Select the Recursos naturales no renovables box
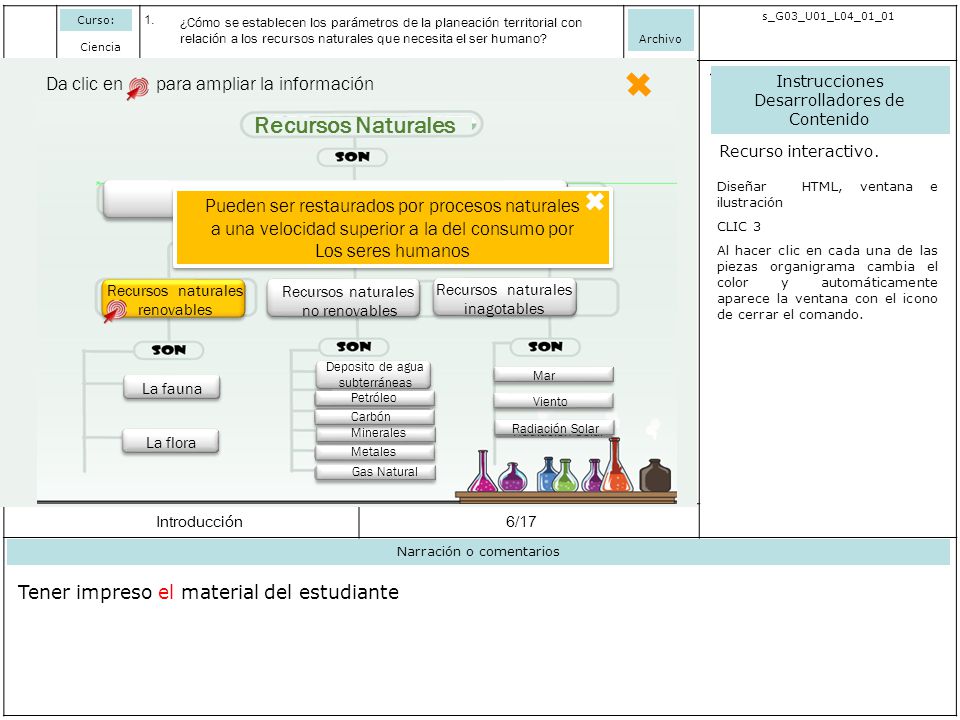Viewport: 960px width, 720px height. pos(343,299)
